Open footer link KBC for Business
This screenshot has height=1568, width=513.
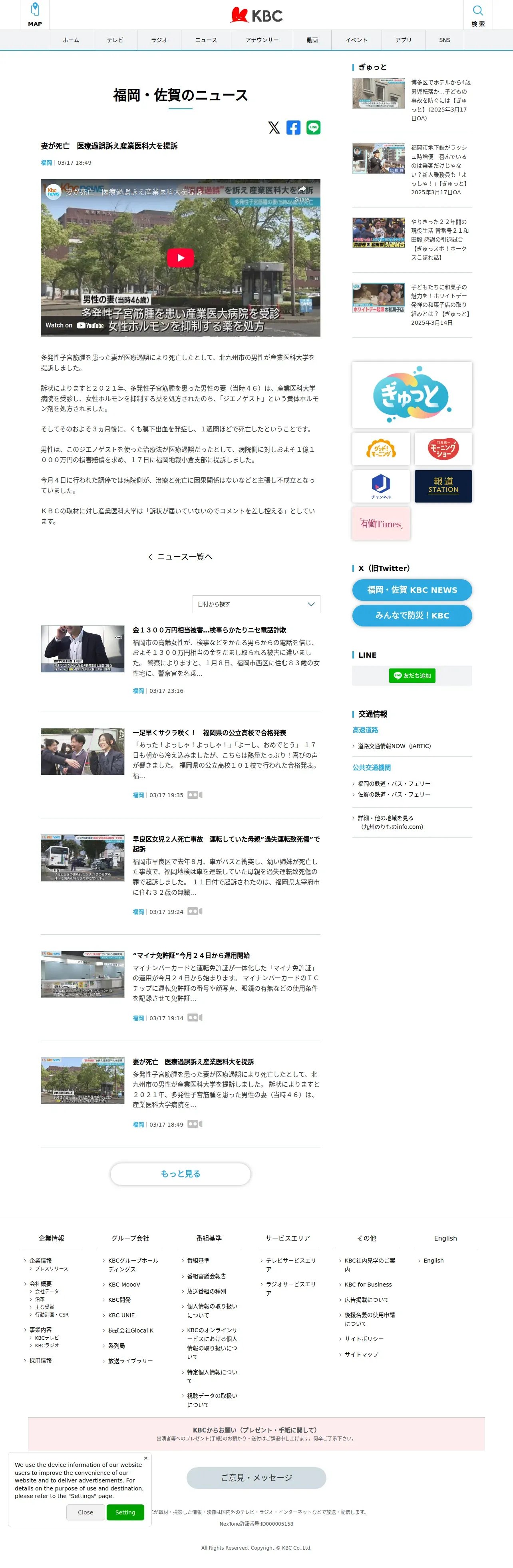[368, 1285]
